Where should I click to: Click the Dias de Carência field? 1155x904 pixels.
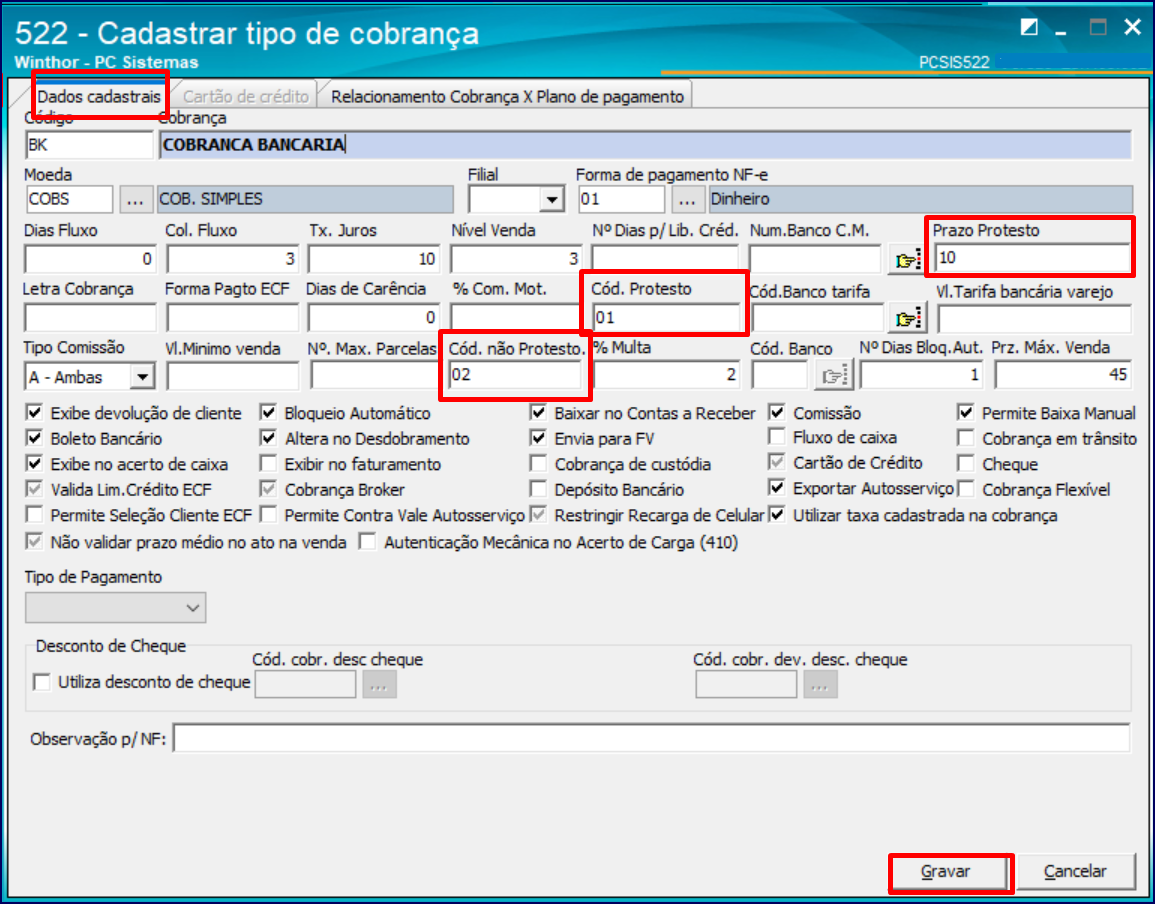pyautogui.click(x=373, y=318)
